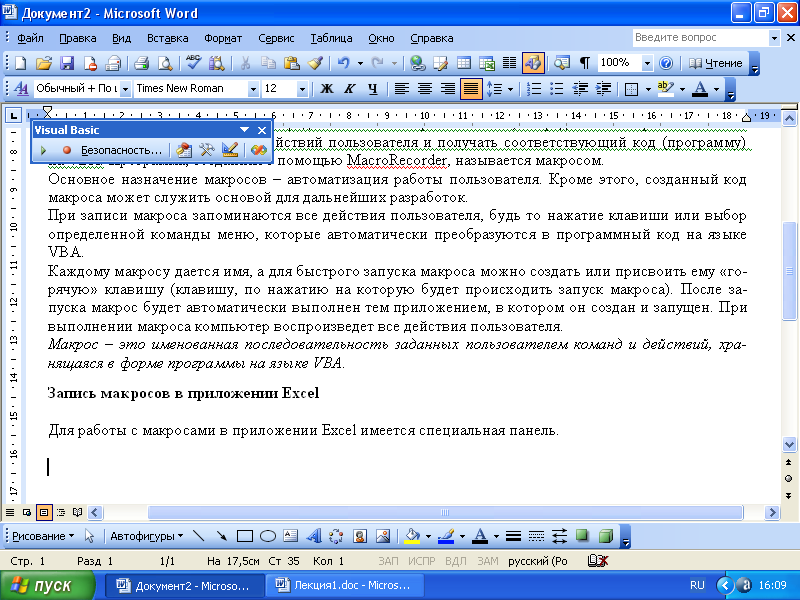Open the font size dropdown
Screen dimensions: 800x600
tap(302, 89)
